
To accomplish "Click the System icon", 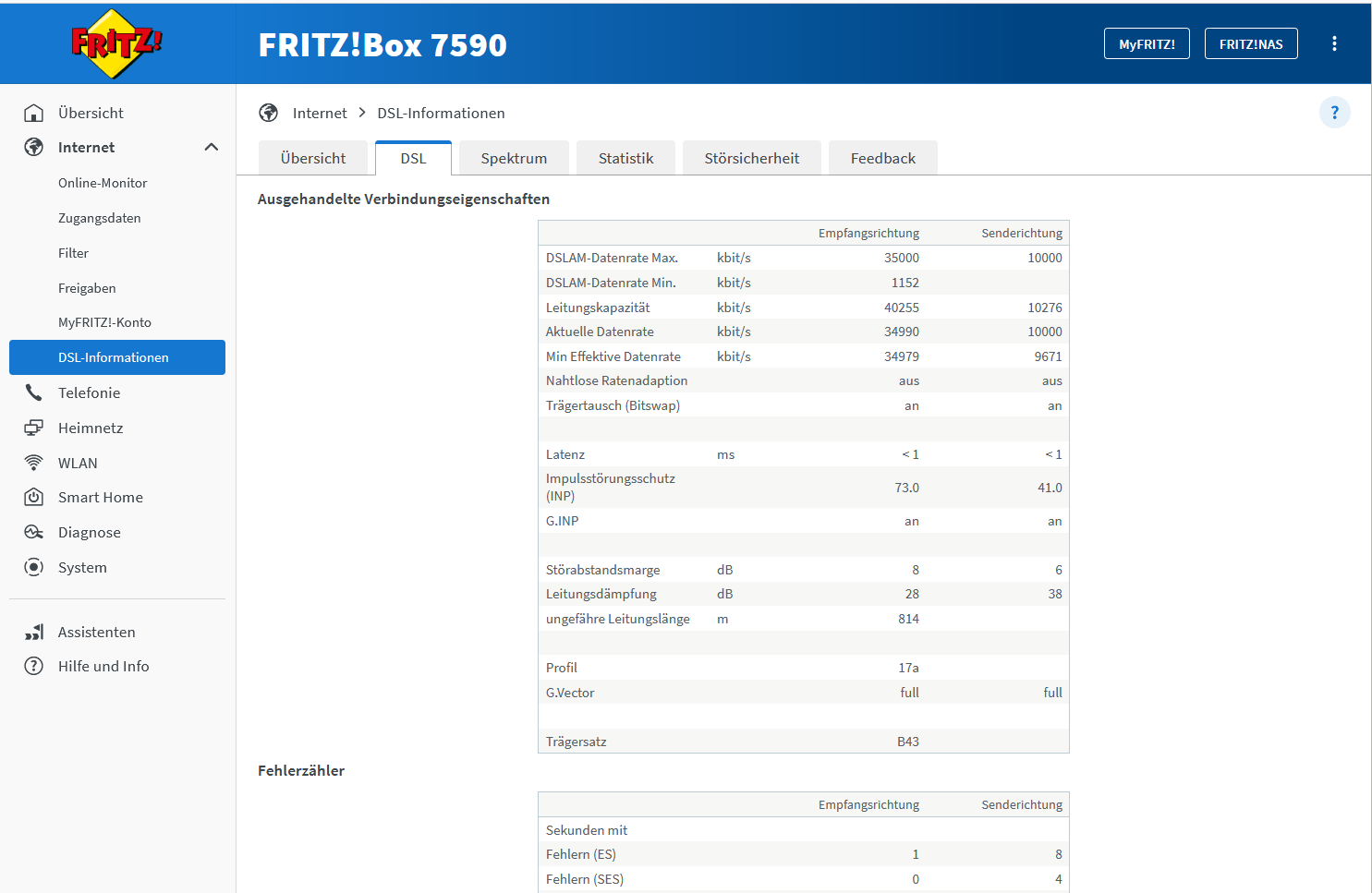I will point(34,567).
